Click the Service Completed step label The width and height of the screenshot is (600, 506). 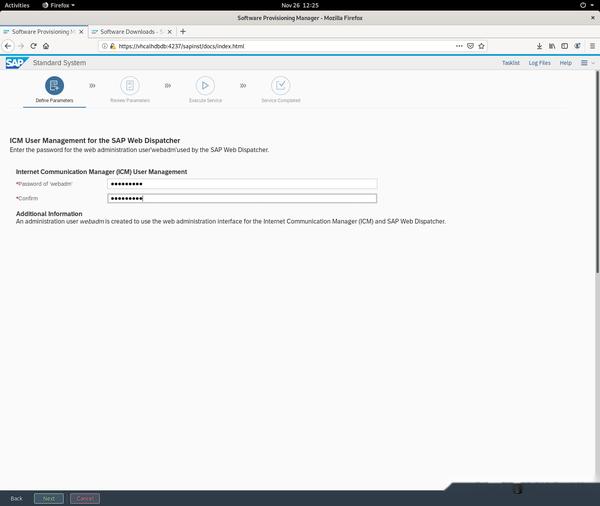(280, 100)
